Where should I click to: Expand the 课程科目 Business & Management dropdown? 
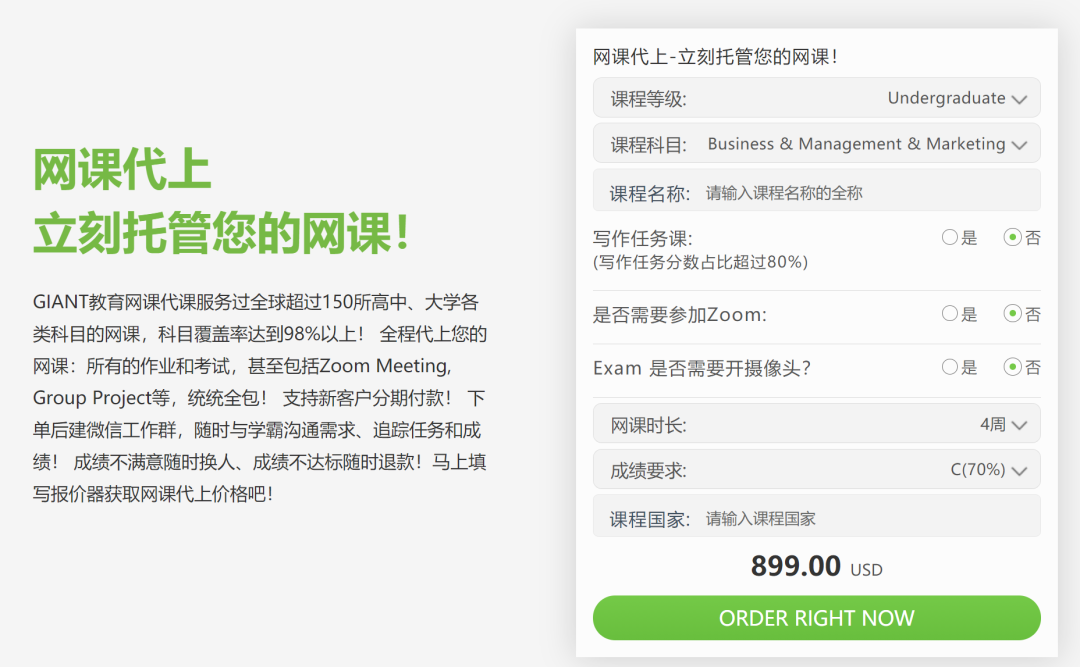pyautogui.click(x=816, y=143)
